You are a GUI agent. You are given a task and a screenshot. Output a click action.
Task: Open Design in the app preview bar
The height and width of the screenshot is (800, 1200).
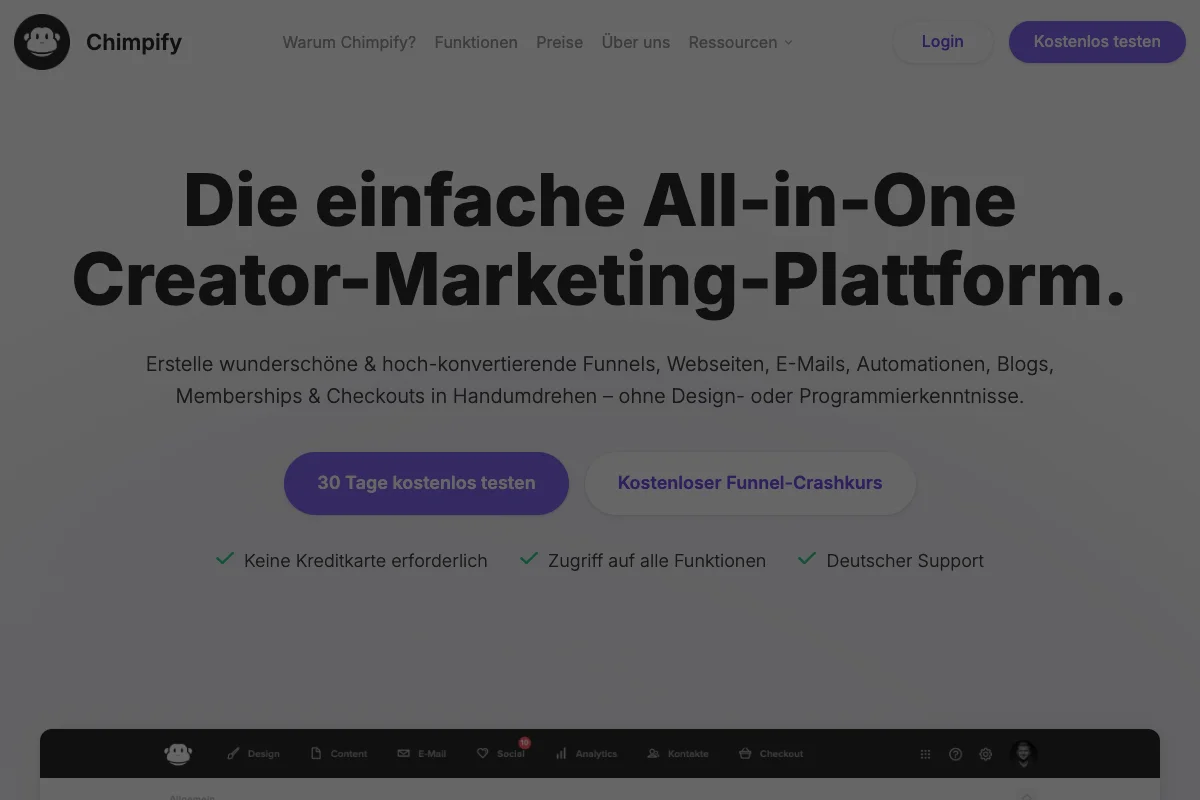[254, 754]
